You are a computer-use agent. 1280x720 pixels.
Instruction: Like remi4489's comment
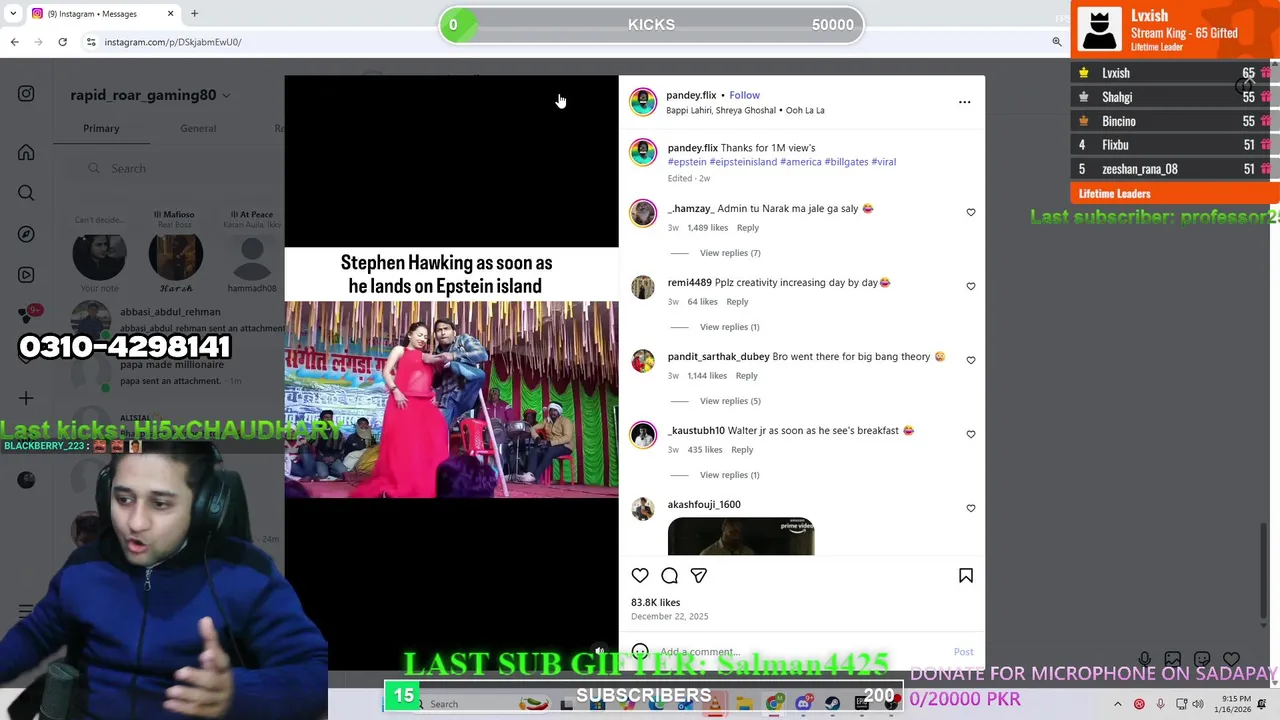[x=971, y=286]
